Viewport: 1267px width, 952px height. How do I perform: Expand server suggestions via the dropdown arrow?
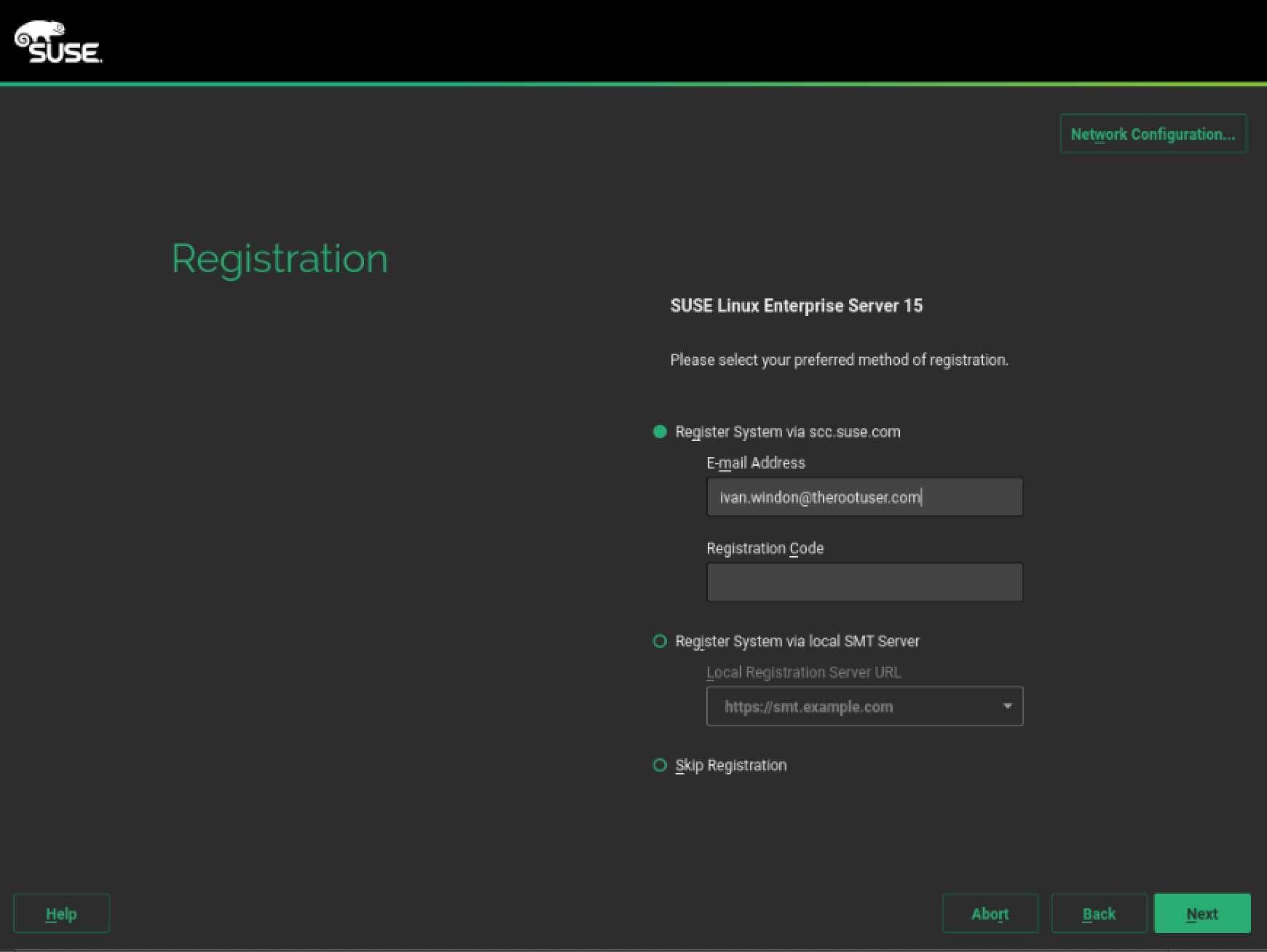pyautogui.click(x=1007, y=706)
